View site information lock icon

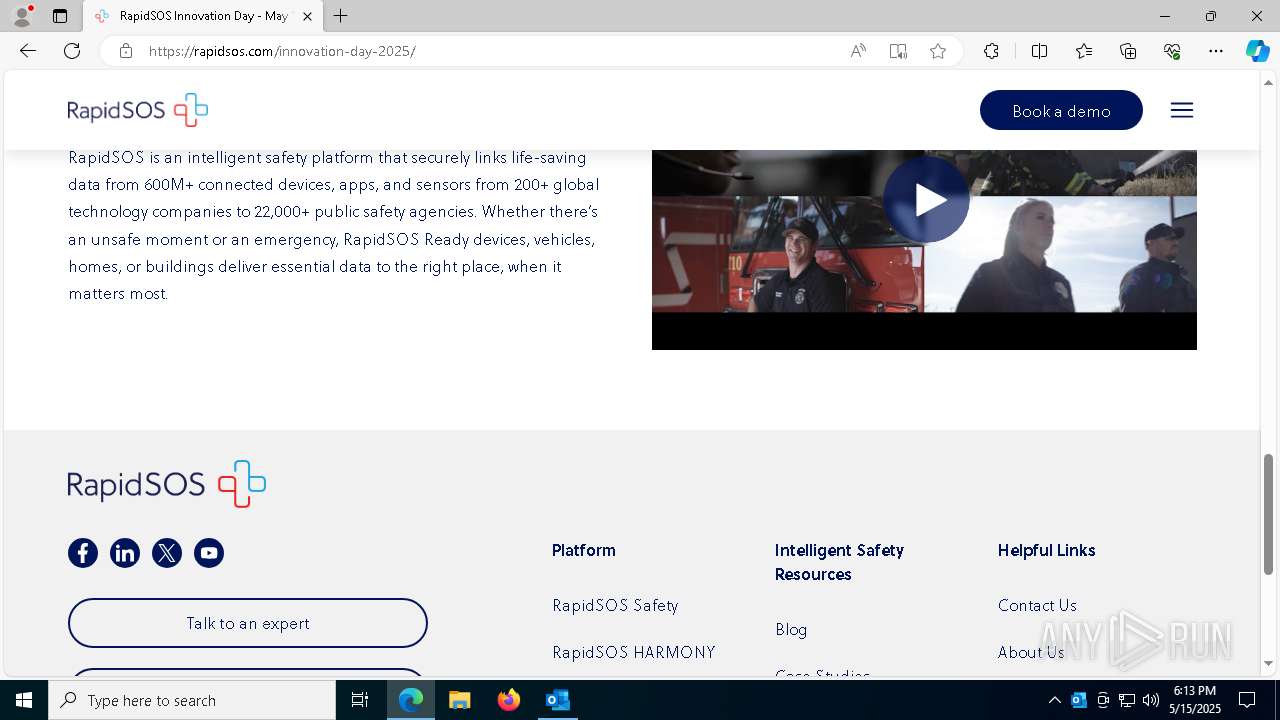[x=126, y=51]
